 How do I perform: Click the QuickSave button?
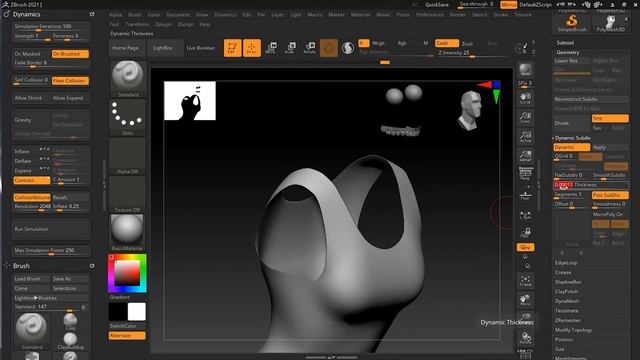(x=437, y=5)
